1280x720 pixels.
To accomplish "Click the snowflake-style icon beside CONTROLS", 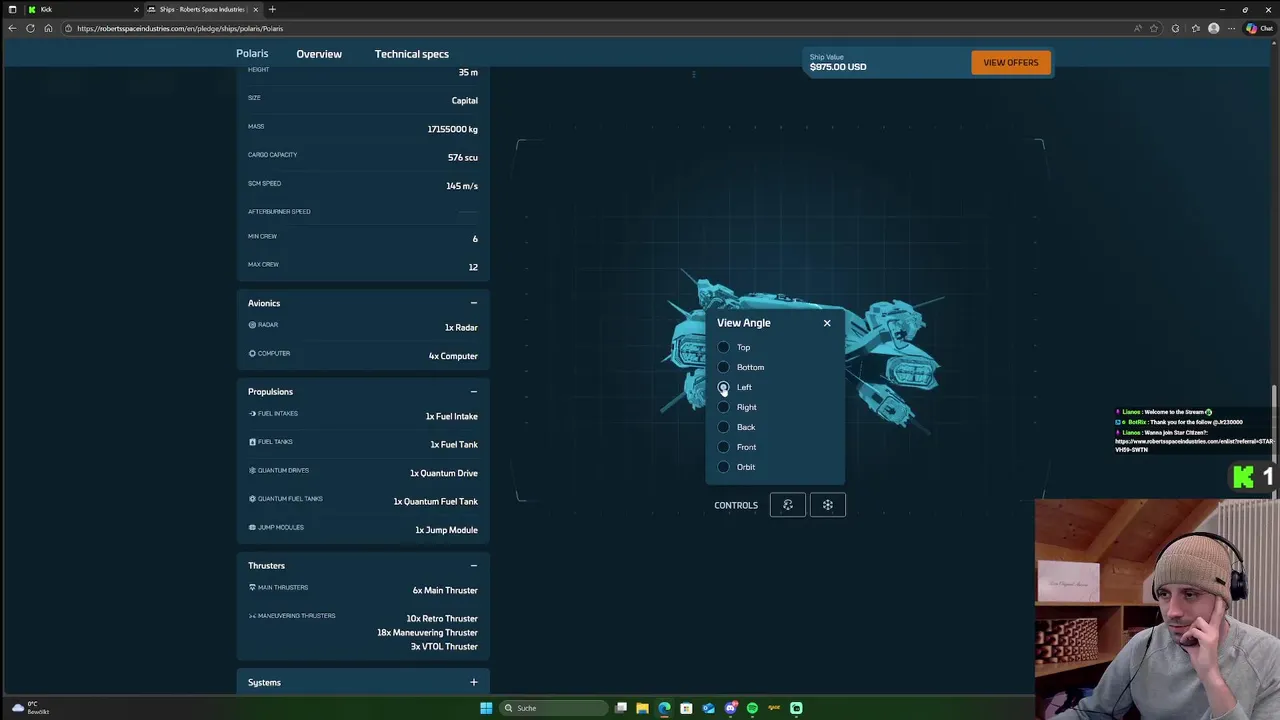I will 828,505.
